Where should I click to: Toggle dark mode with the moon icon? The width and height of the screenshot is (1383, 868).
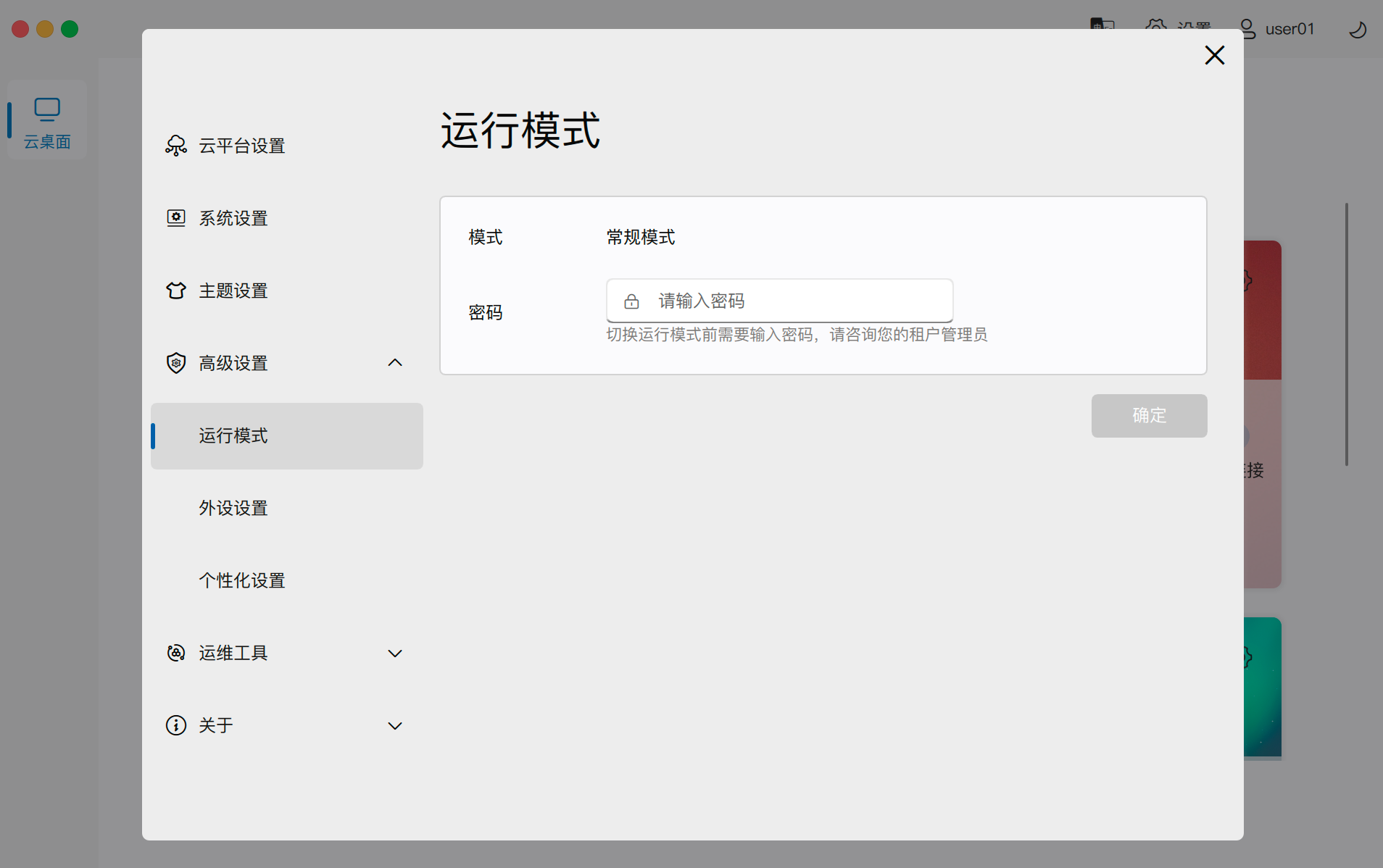[1357, 29]
